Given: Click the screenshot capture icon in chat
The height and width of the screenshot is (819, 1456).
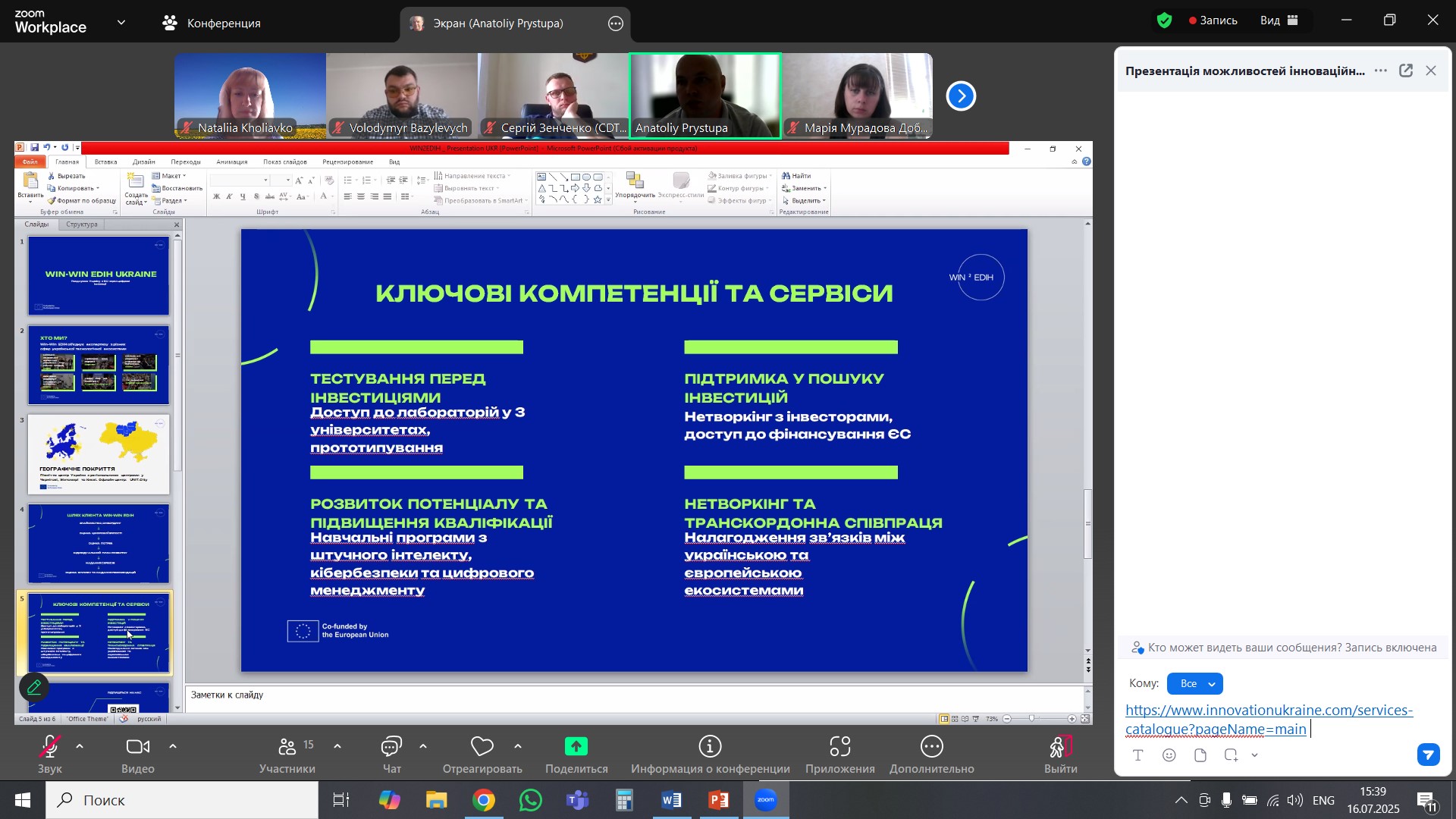Looking at the screenshot, I should 1232,756.
